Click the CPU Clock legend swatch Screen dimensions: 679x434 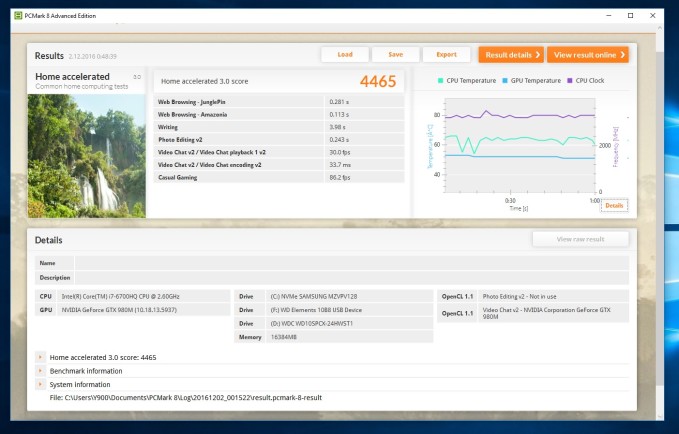[570, 81]
